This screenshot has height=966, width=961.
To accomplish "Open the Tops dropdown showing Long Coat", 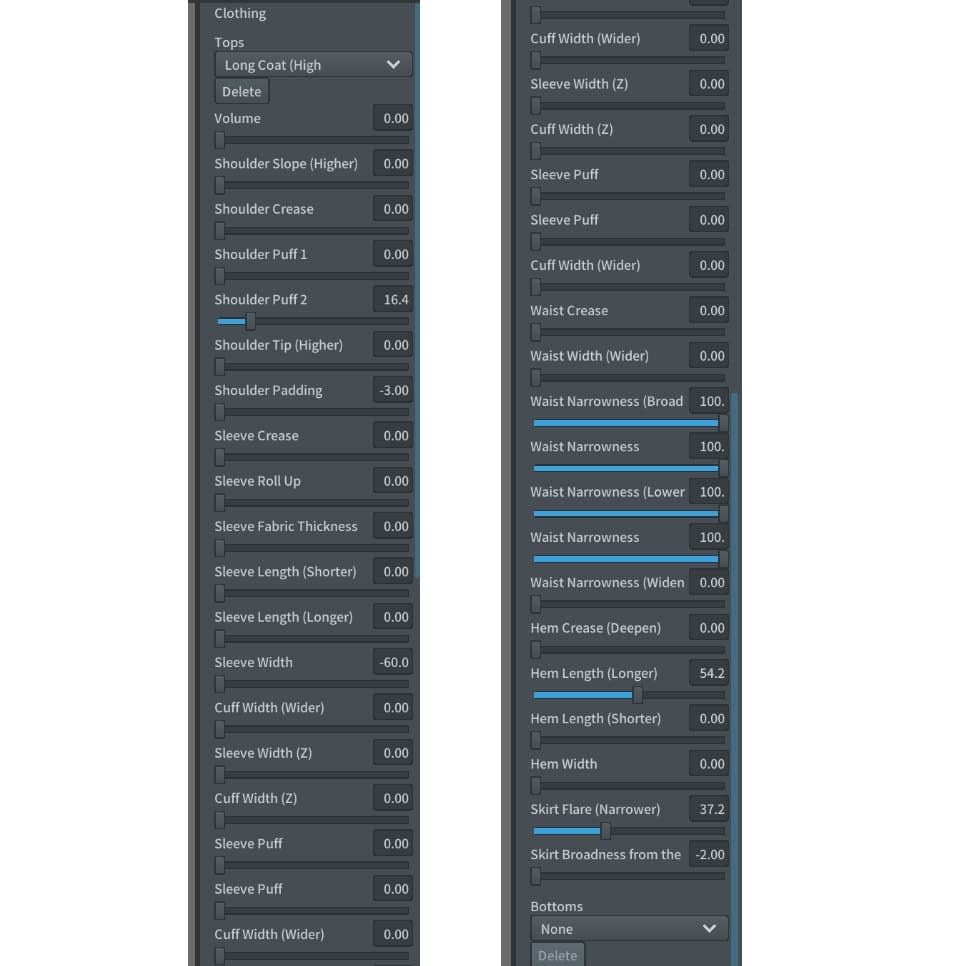I will tap(313, 65).
